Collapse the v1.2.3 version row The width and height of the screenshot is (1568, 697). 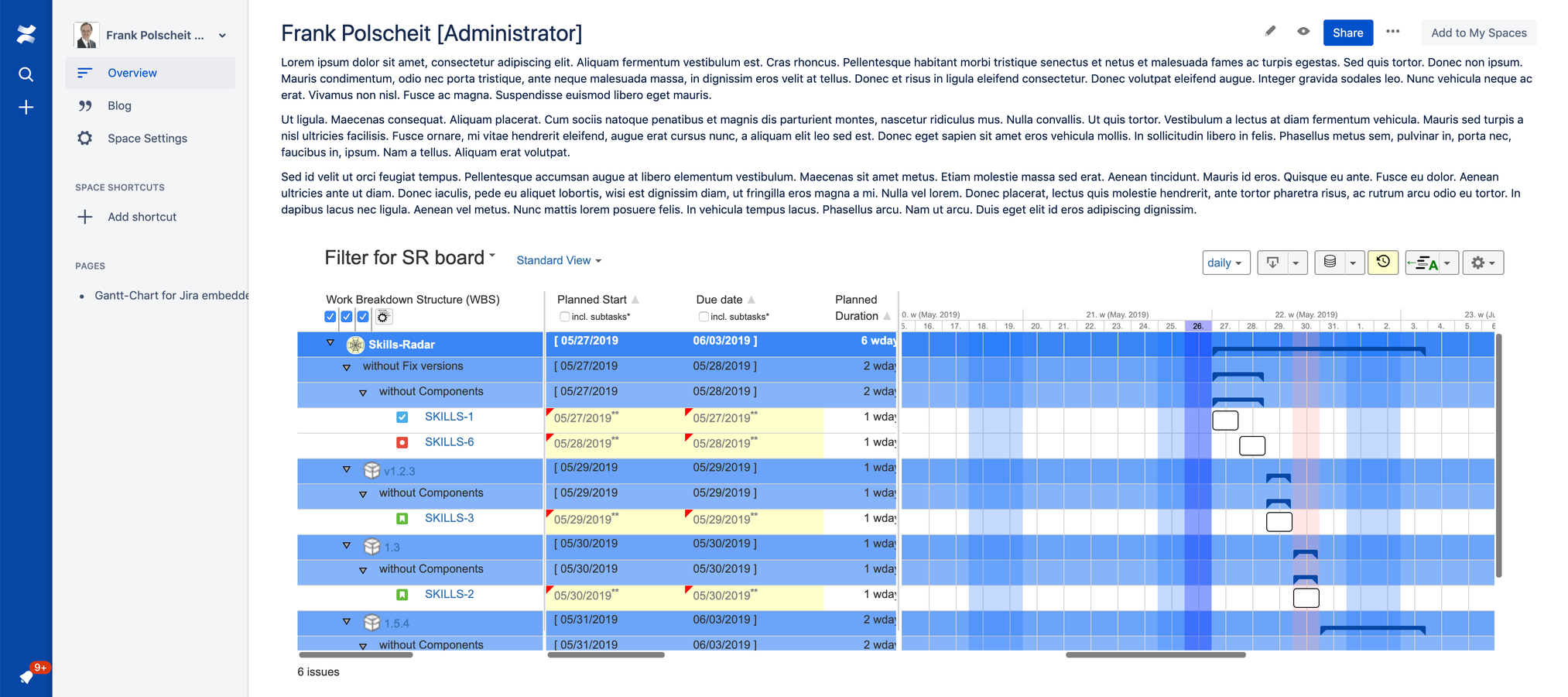347,469
